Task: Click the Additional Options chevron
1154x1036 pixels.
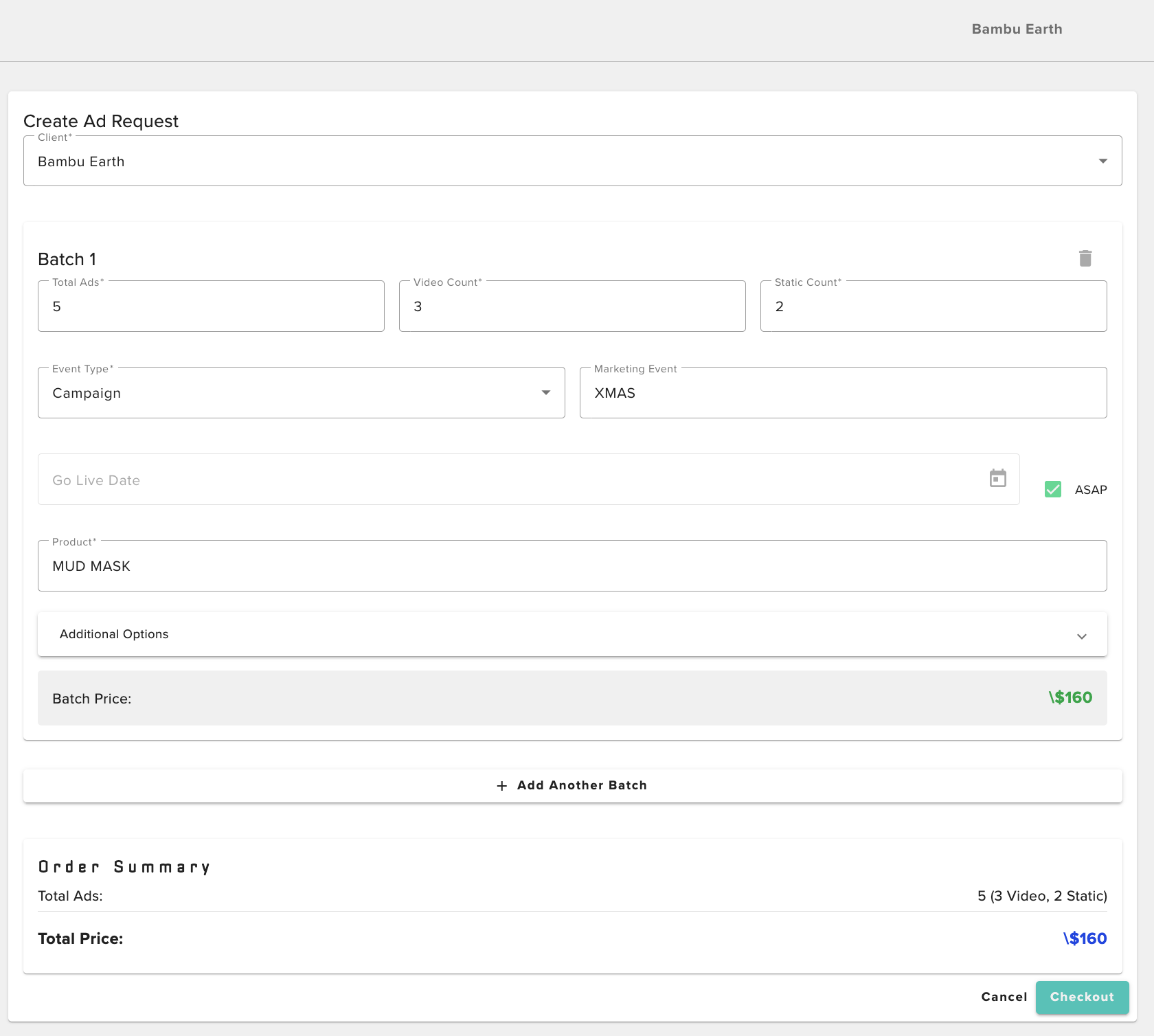Action: point(1081,635)
